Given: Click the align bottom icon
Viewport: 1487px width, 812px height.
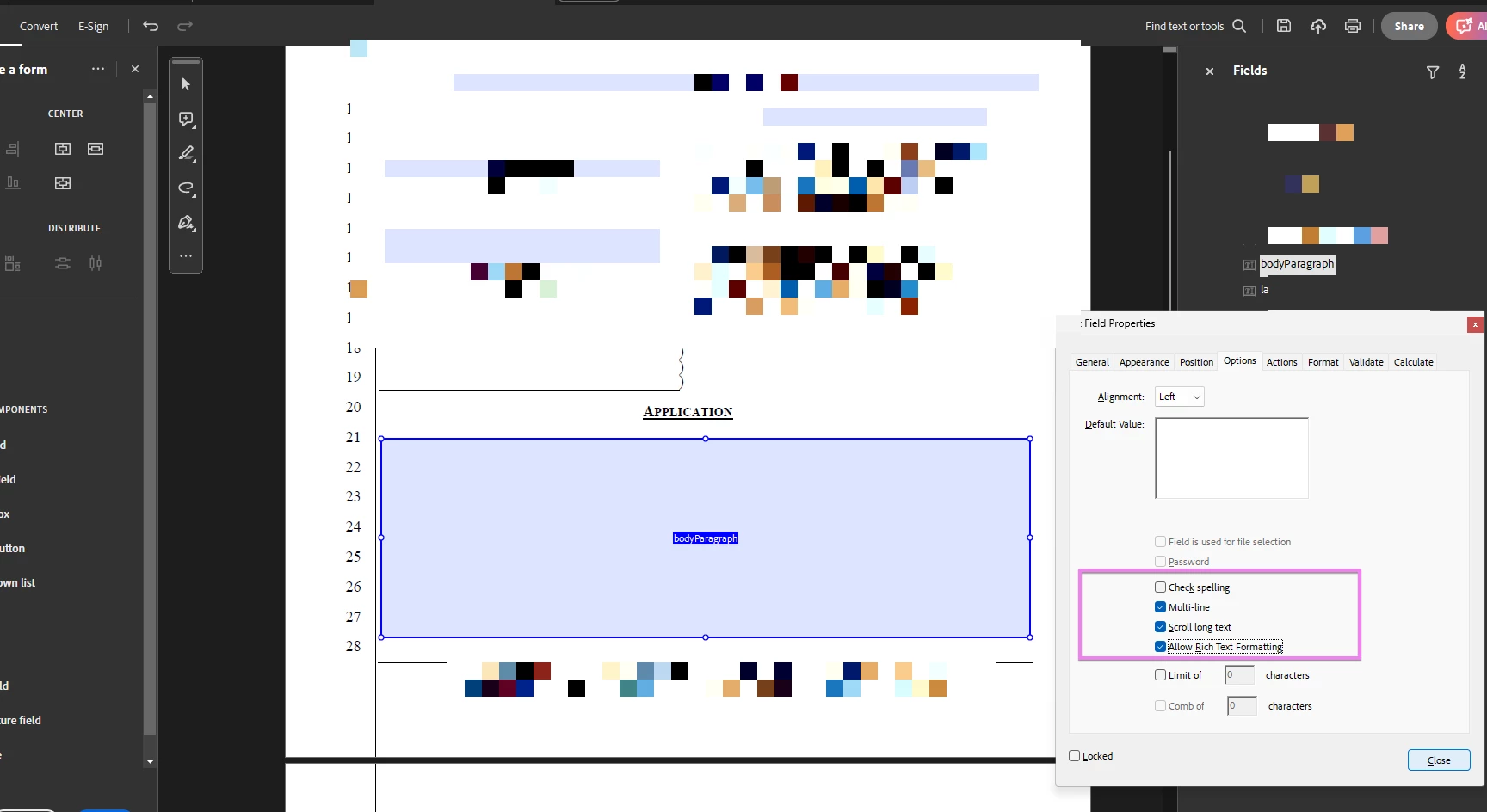Looking at the screenshot, I should (13, 182).
